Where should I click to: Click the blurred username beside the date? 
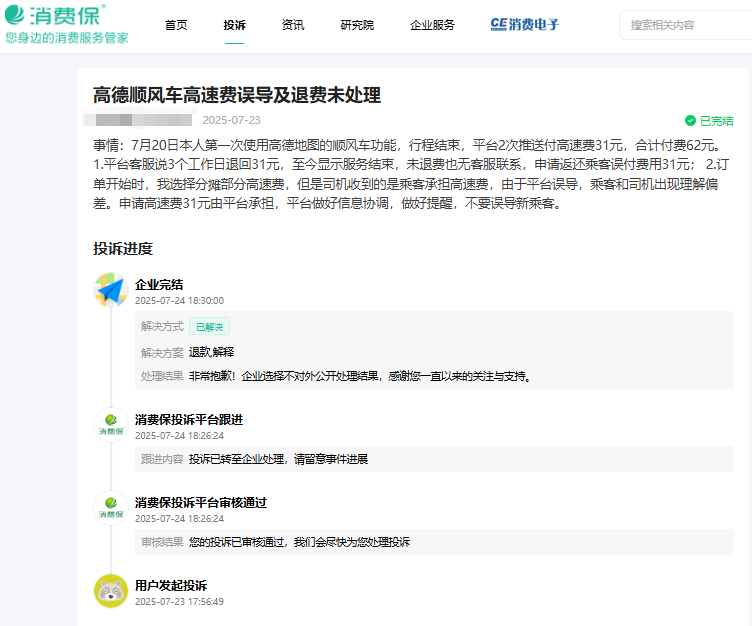click(x=138, y=120)
